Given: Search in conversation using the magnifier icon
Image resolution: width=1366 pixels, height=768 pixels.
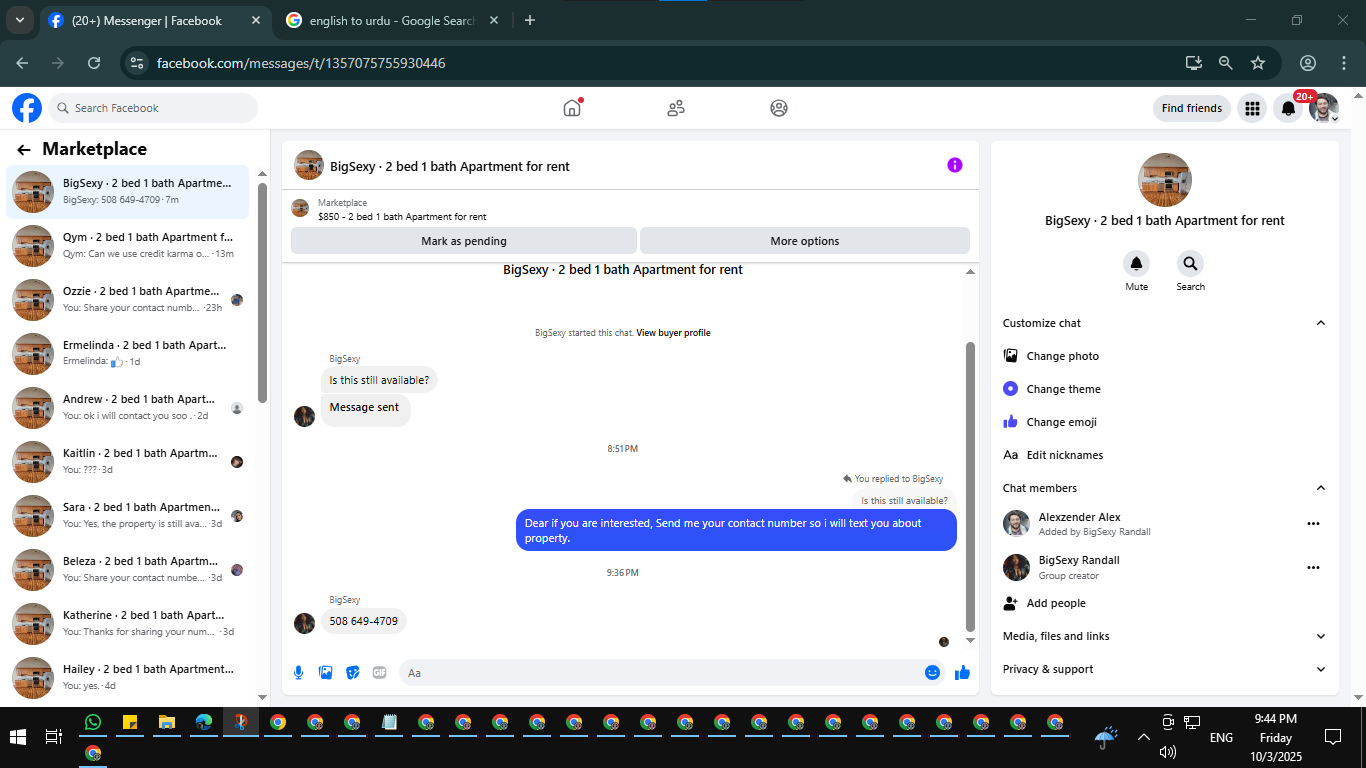Looking at the screenshot, I should 1190,264.
